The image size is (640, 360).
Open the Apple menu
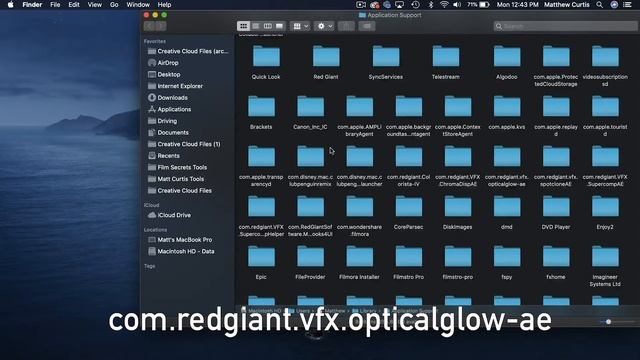click(11, 5)
